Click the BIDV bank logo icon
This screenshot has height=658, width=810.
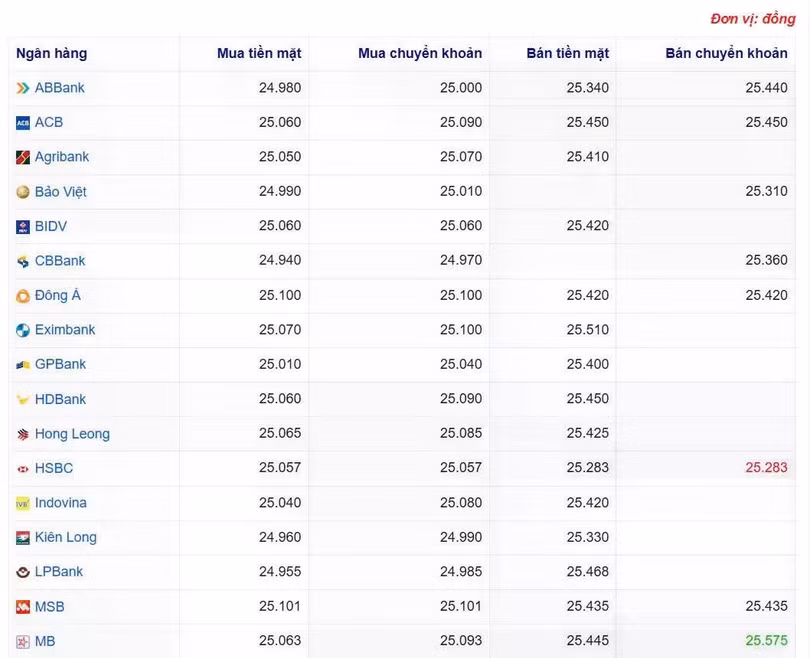[x=23, y=227]
